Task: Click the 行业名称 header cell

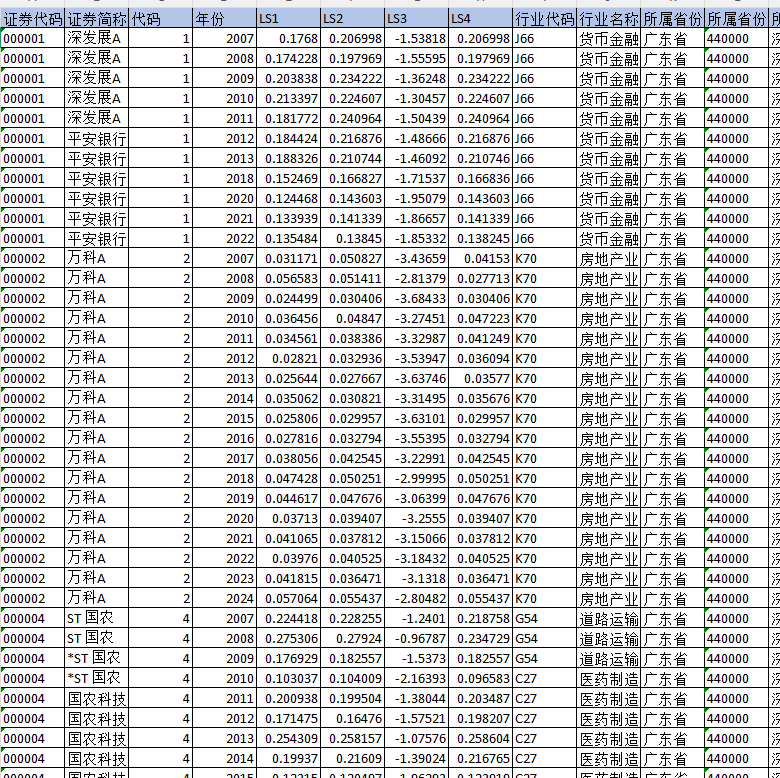Action: (608, 19)
